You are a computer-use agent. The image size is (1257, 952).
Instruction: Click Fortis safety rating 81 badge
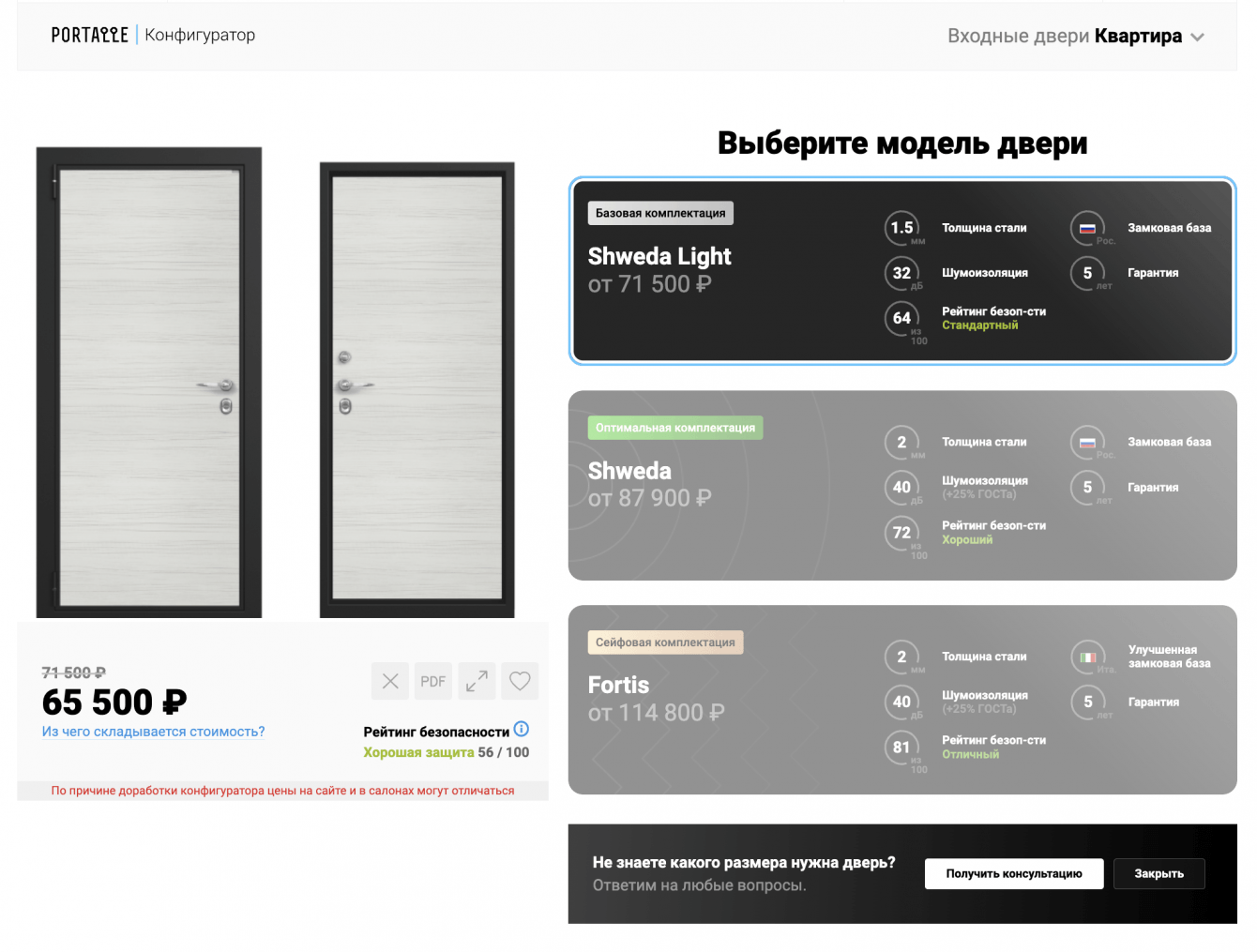[x=901, y=747]
